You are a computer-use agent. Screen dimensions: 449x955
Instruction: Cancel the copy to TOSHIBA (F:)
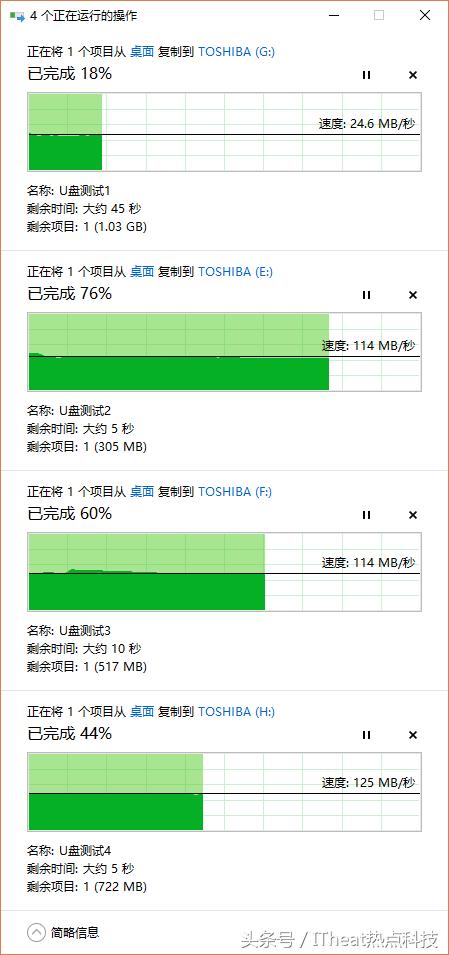pos(412,515)
